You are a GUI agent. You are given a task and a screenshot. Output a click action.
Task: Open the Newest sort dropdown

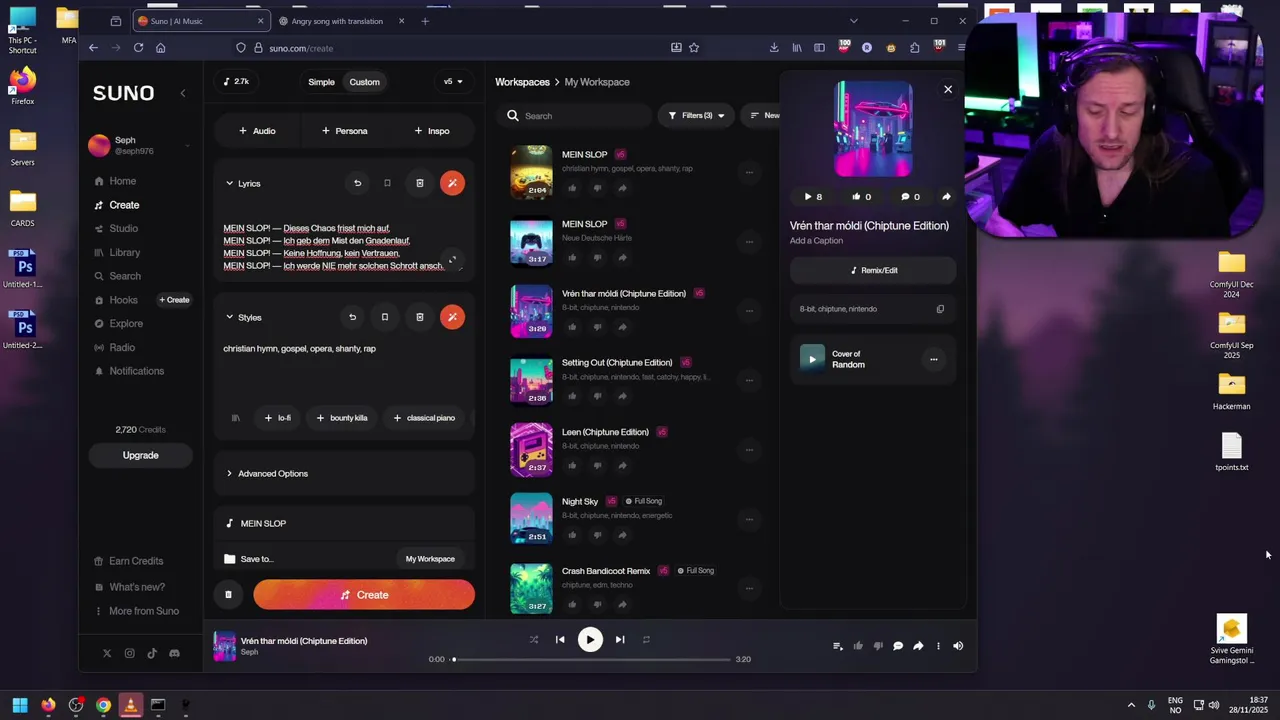click(765, 116)
